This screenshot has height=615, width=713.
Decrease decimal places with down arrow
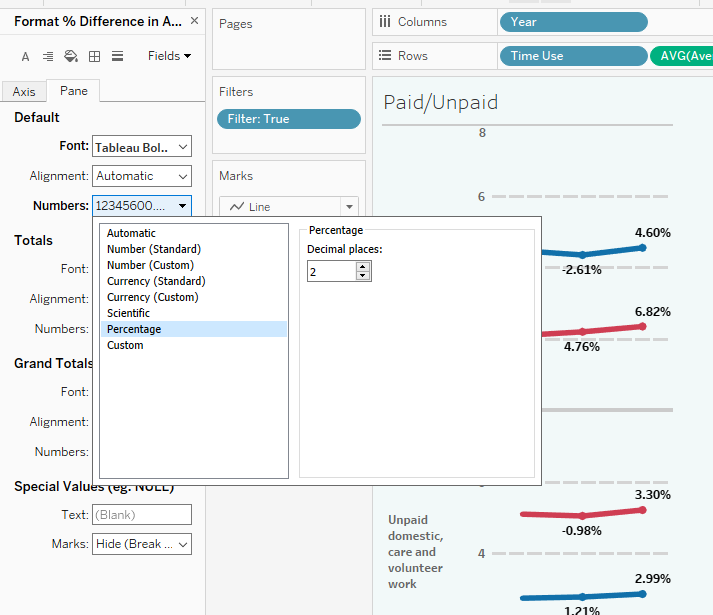click(362, 276)
